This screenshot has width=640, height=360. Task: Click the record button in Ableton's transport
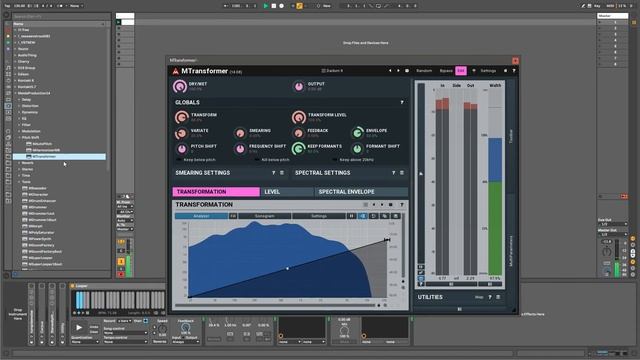tap(281, 6)
